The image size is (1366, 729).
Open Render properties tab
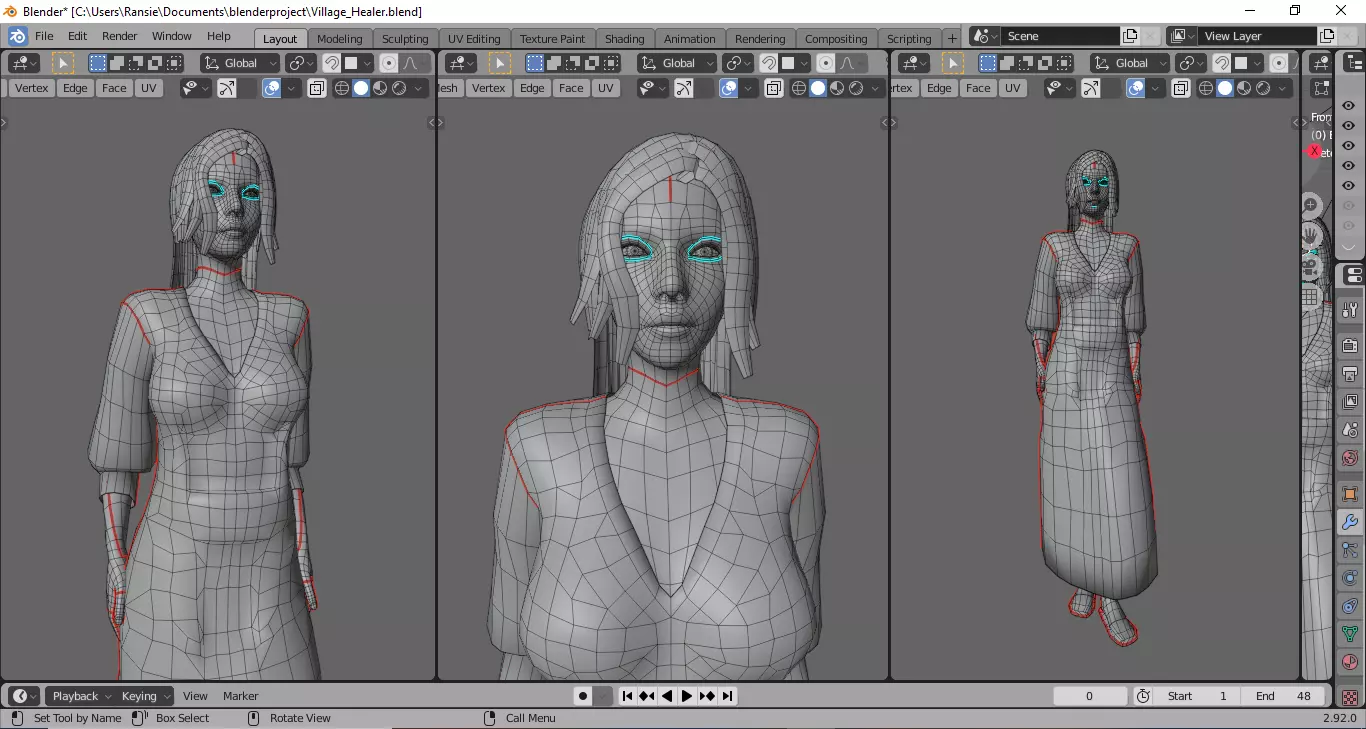point(1350,346)
